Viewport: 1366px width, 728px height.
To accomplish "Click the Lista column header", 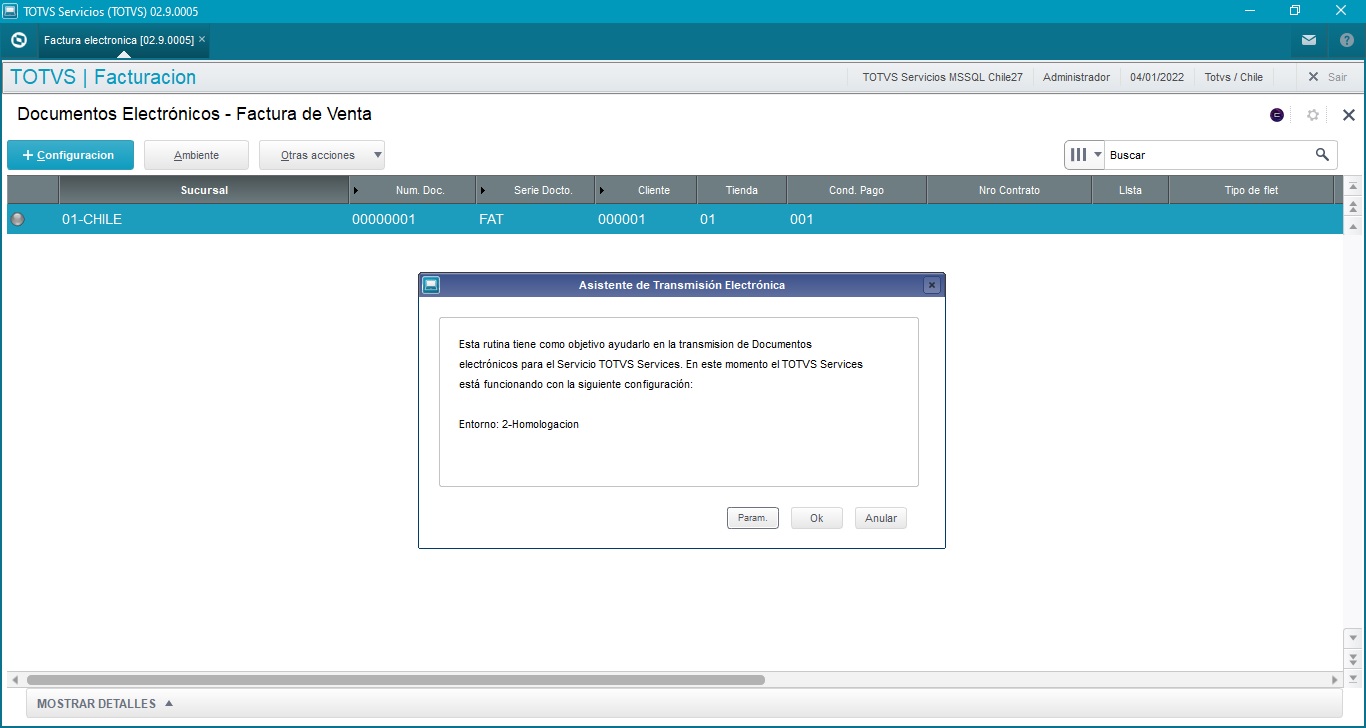I will 1130,190.
